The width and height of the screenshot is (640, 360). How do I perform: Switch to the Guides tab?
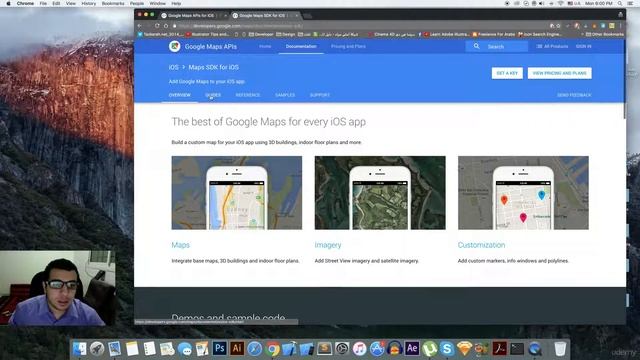click(213, 95)
